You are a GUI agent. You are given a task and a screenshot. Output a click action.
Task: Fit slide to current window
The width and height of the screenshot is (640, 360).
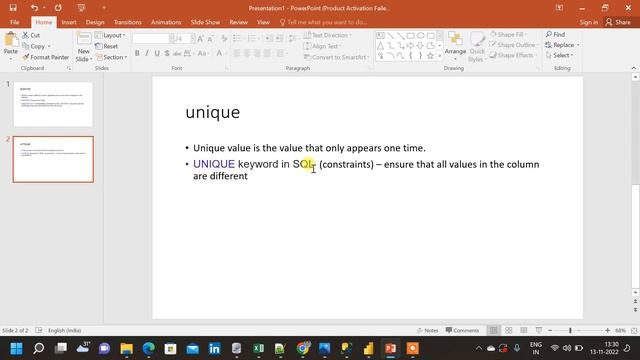635,330
